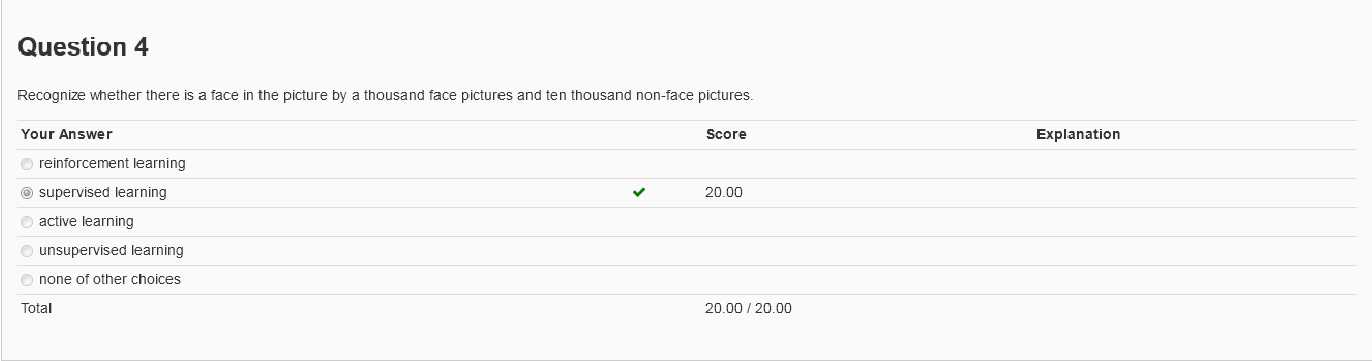Click the Total row label
This screenshot has width=1372, height=361.
[37, 308]
